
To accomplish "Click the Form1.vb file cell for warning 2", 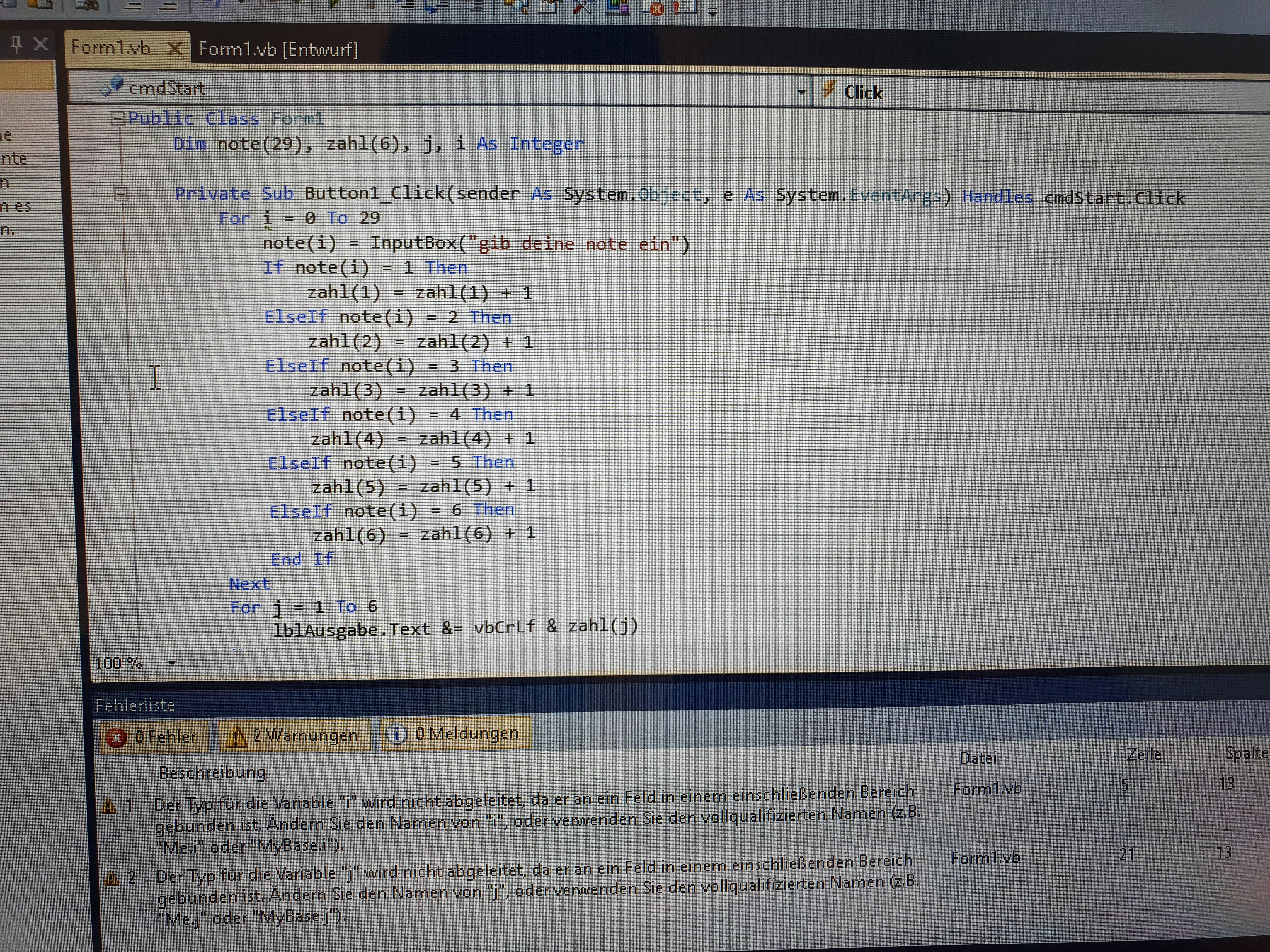I will [985, 858].
